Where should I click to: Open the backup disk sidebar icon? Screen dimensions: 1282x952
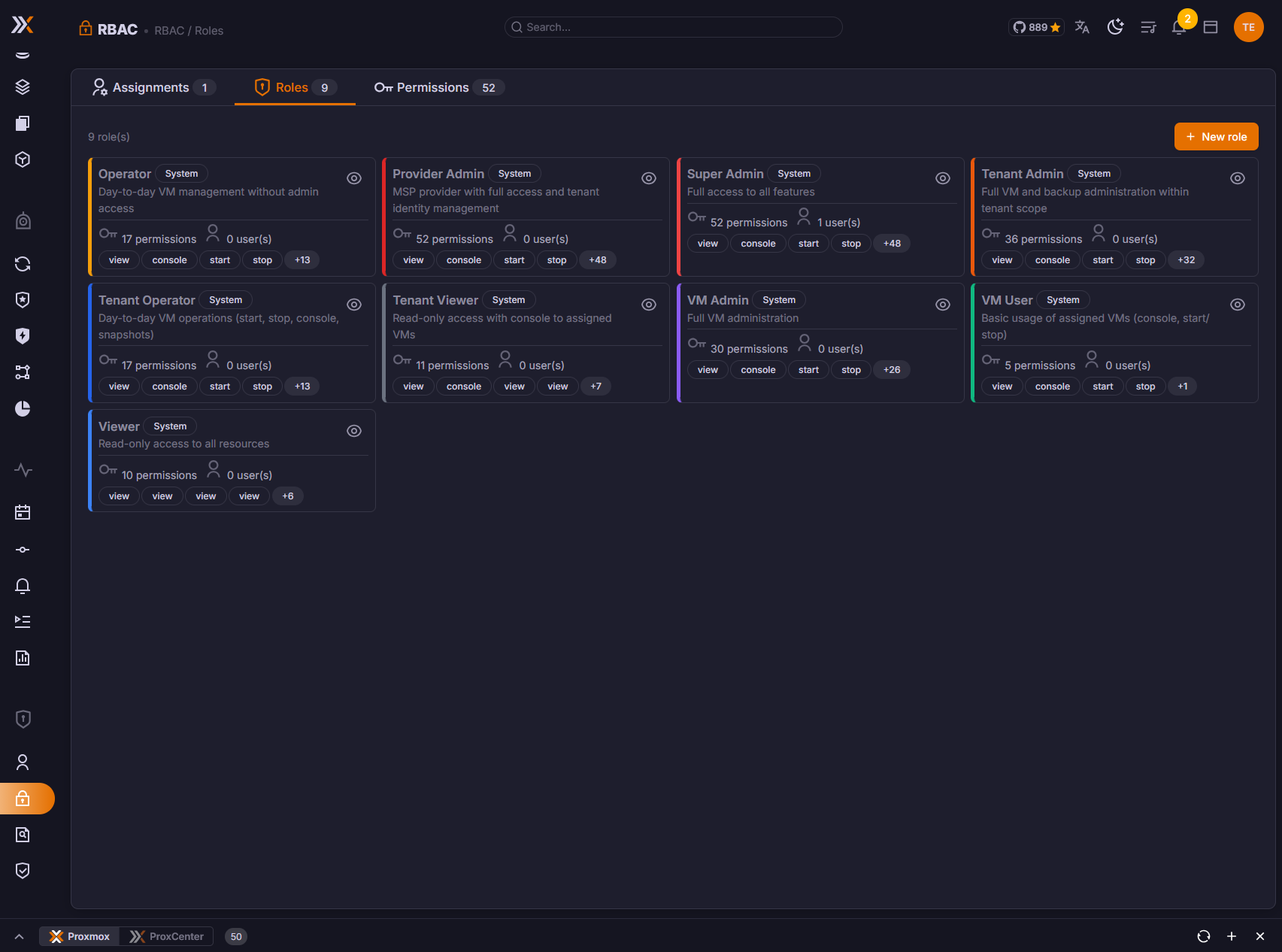(23, 221)
